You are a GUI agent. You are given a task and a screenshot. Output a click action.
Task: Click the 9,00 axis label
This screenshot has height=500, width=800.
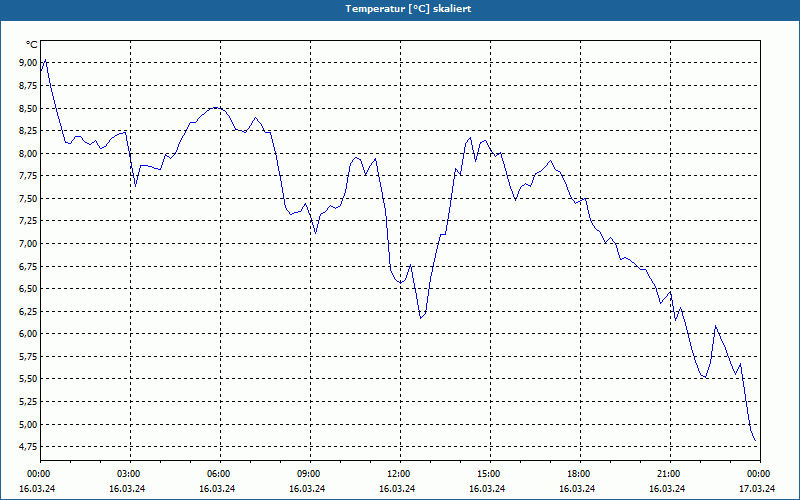coord(28,63)
